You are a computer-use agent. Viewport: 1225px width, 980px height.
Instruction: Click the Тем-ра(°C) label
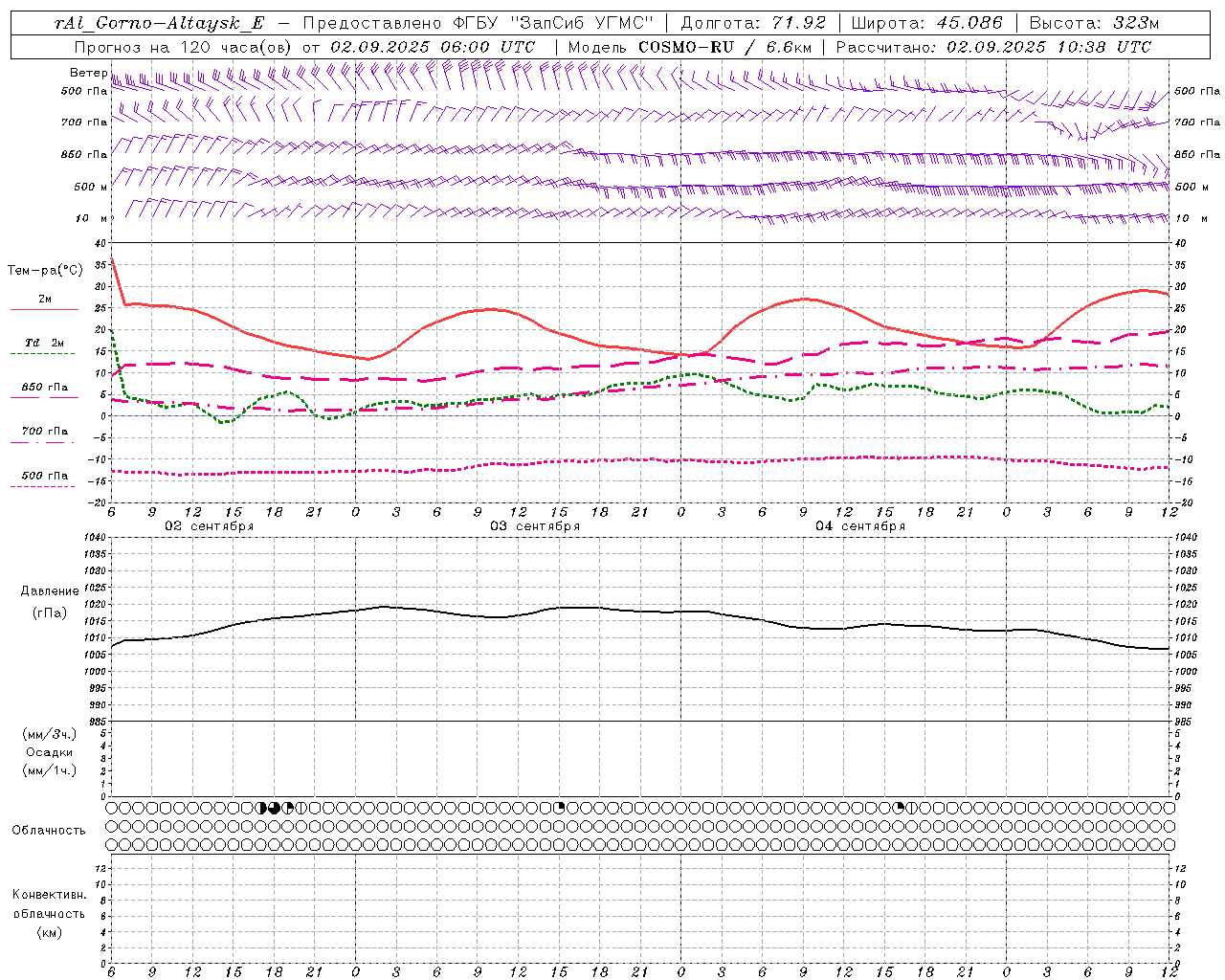click(x=45, y=271)
